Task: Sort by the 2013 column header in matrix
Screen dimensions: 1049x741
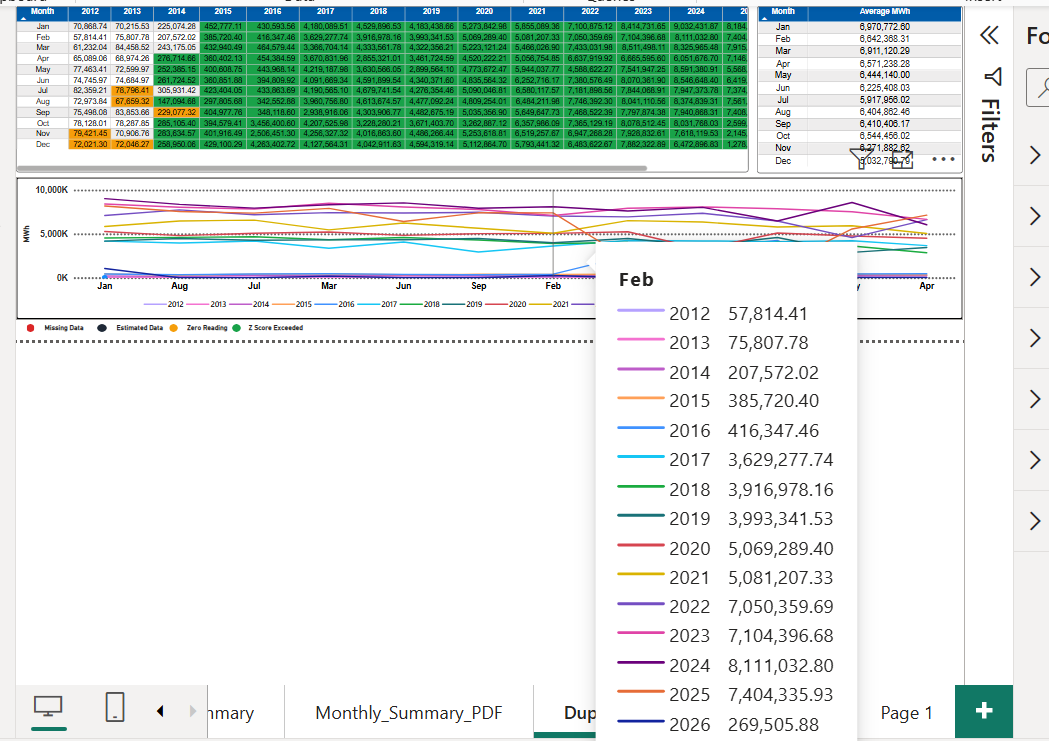Action: point(132,11)
